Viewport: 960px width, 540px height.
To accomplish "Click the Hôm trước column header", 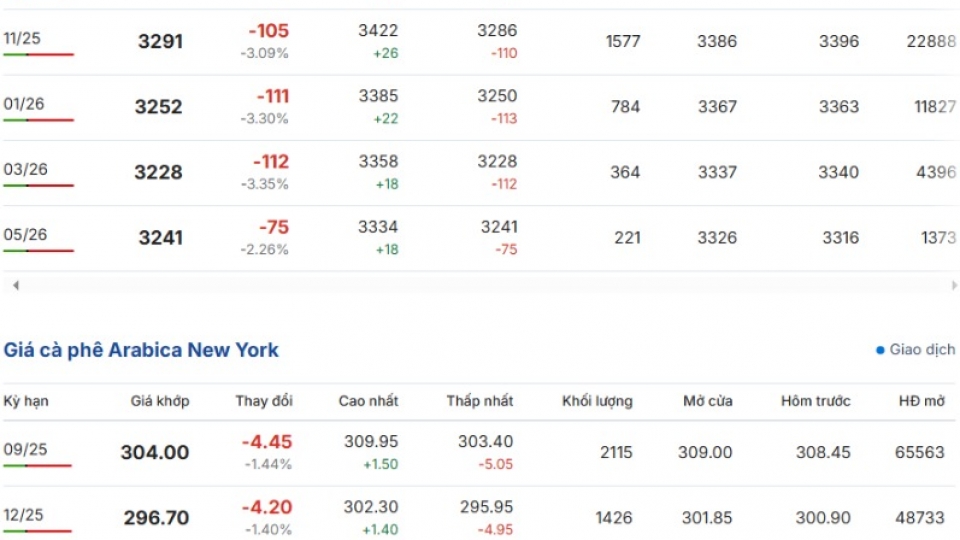I will 816,401.
